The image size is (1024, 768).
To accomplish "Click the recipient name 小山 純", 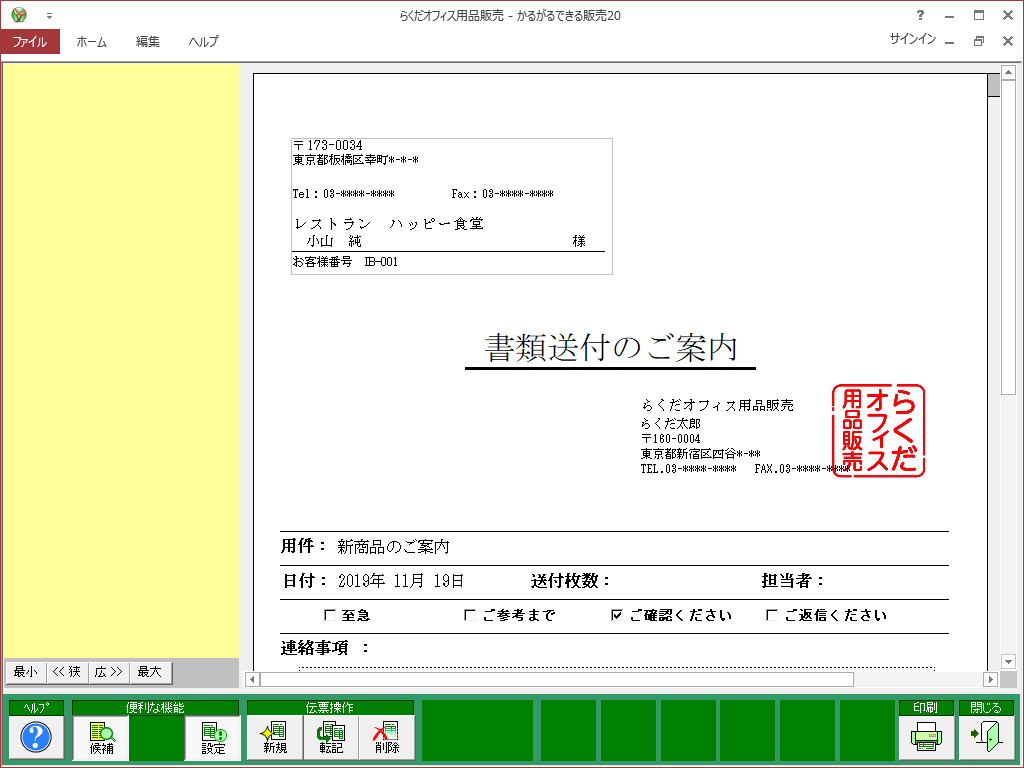I will point(334,241).
